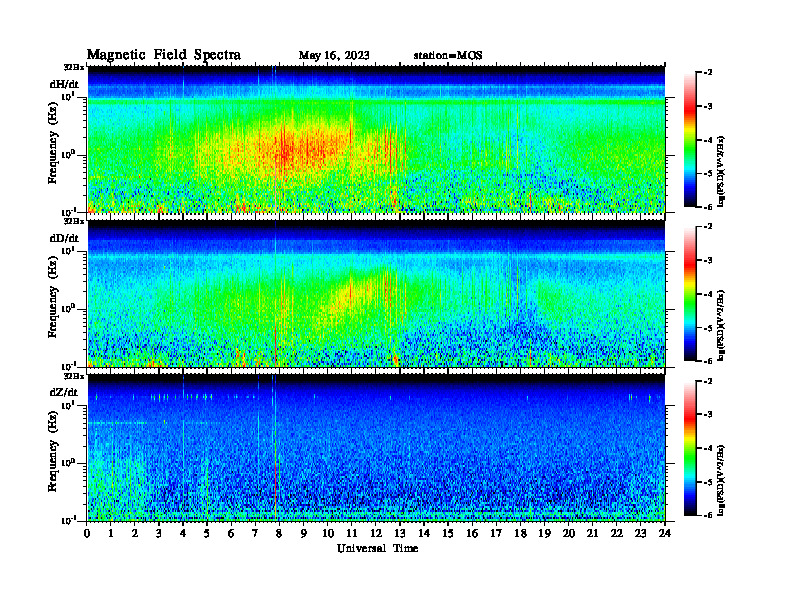The image size is (792, 612).
Task: Click the '-4' tick on dH/dt color bar
Action: [707, 140]
